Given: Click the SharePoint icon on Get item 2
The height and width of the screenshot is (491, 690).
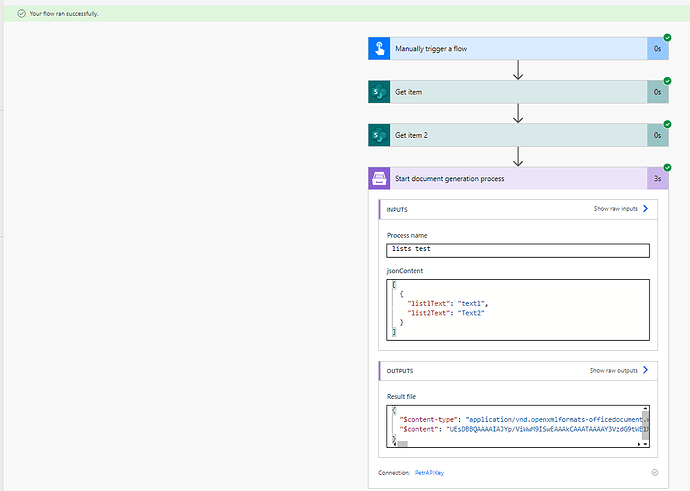Looking at the screenshot, I should pos(379,135).
